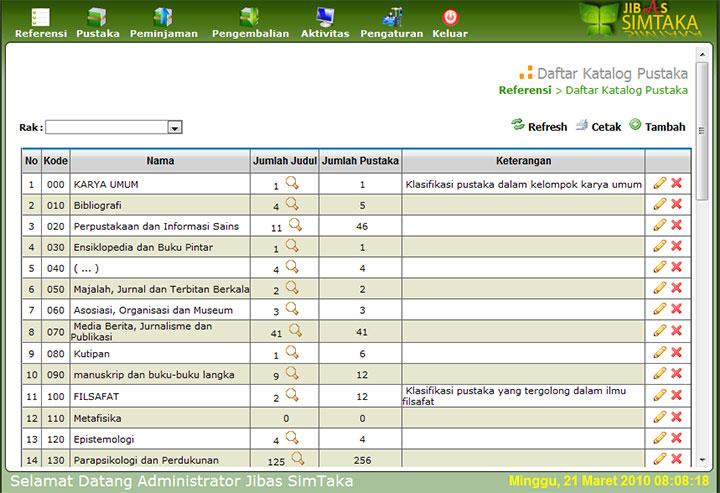Click the vertical scrollbar thumb
The height and width of the screenshot is (493, 720).
[702, 131]
